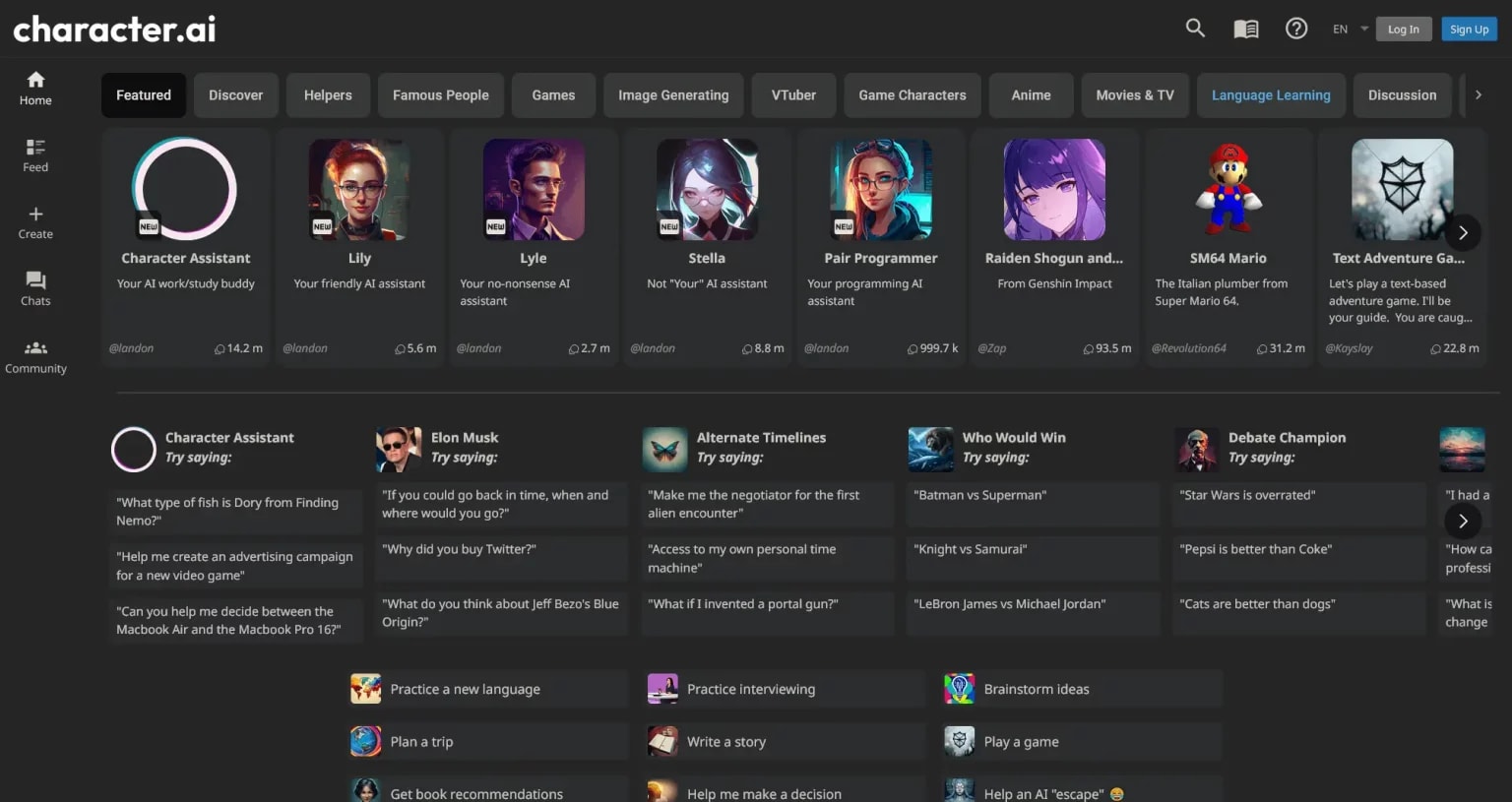Click the Log In button
The height and width of the screenshot is (802, 1512).
pos(1404,30)
